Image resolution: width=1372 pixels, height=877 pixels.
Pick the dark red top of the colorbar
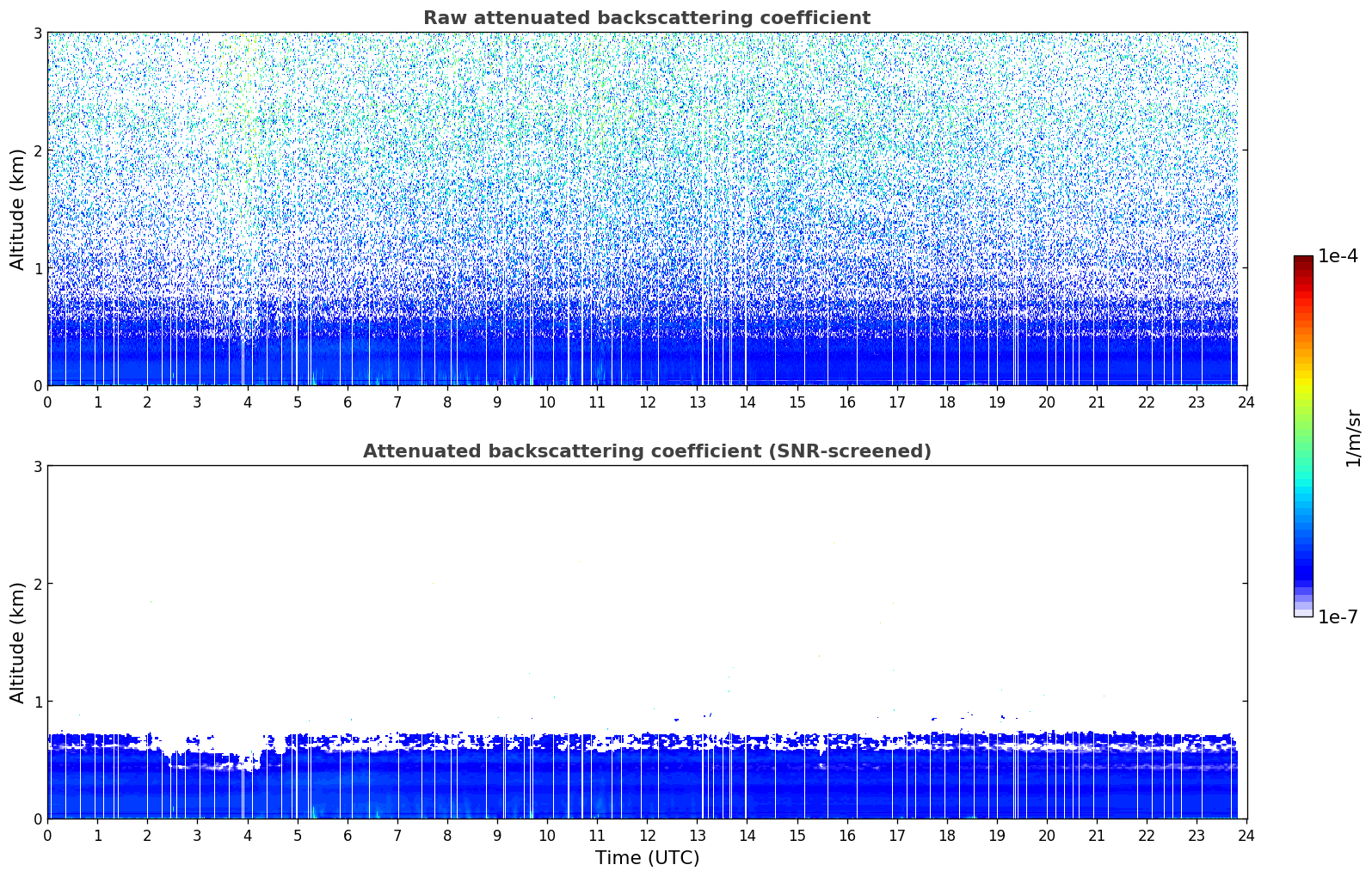pos(1303,261)
